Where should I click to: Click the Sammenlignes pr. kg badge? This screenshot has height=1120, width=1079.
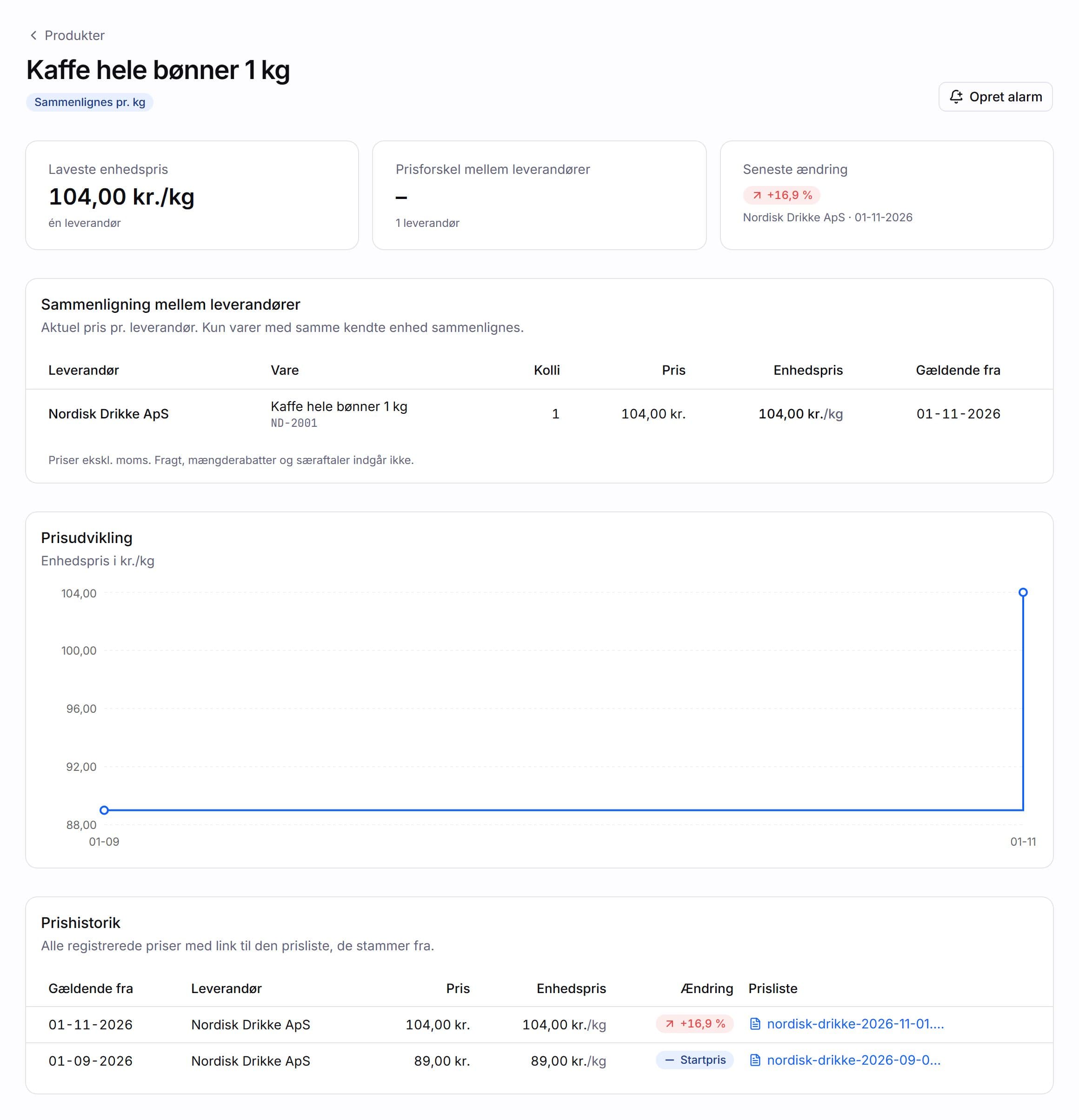click(90, 102)
